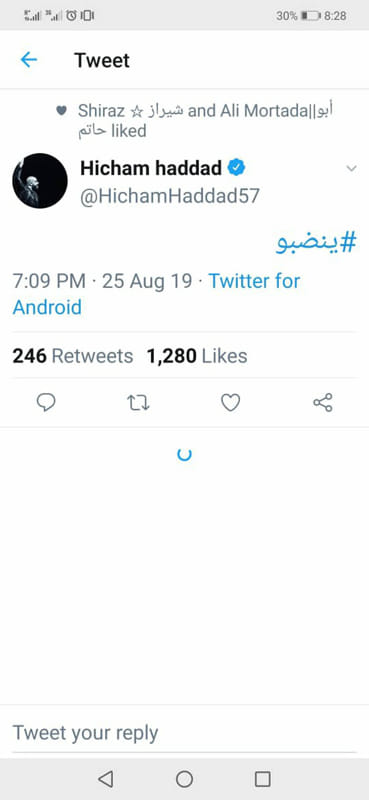Image resolution: width=369 pixels, height=800 pixels.
Task: Open tweet options chevron dropdown
Action: click(x=351, y=168)
